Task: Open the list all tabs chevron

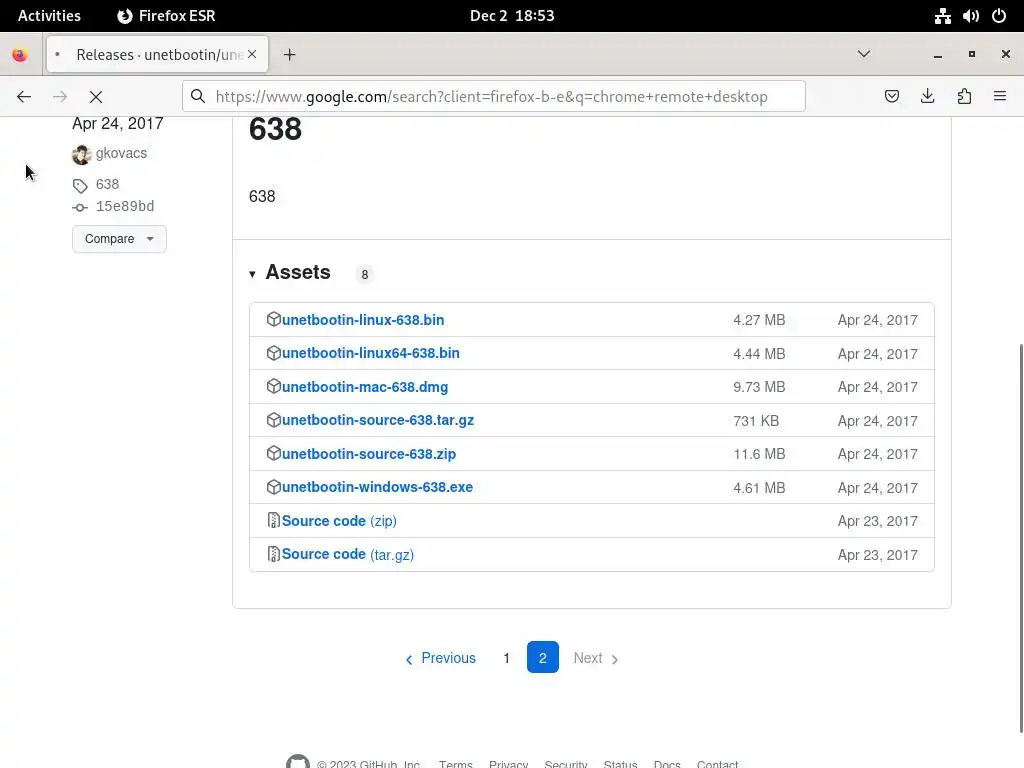Action: [863, 54]
